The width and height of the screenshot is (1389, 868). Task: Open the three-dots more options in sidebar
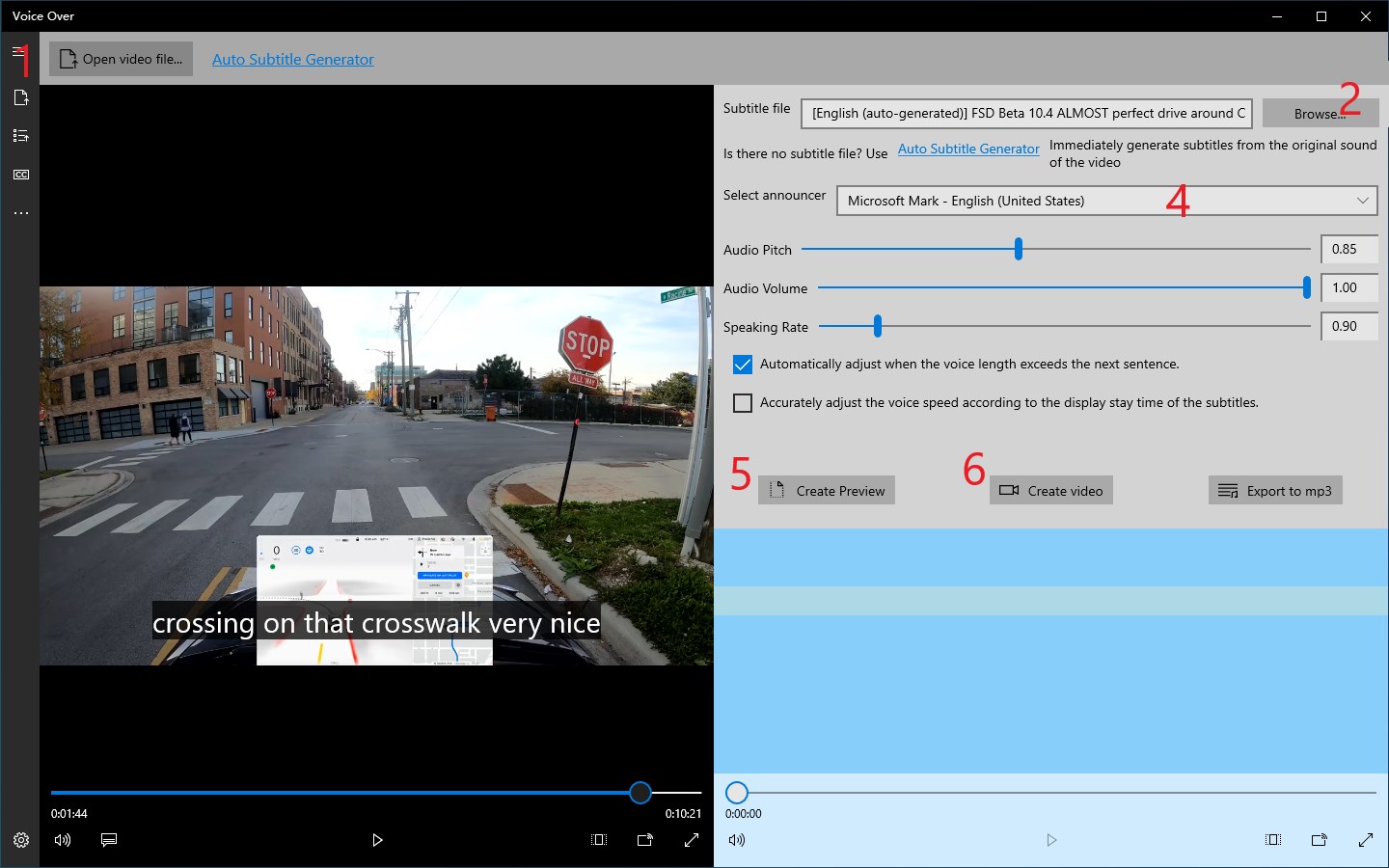pos(20,213)
